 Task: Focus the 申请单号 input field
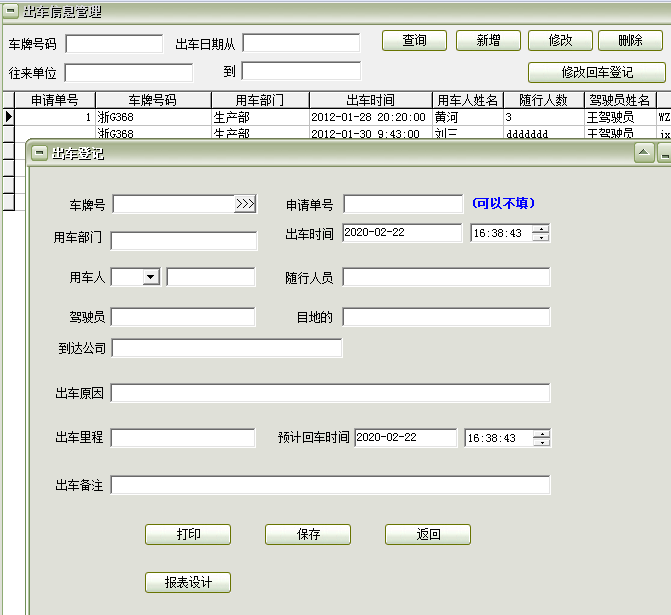[403, 204]
